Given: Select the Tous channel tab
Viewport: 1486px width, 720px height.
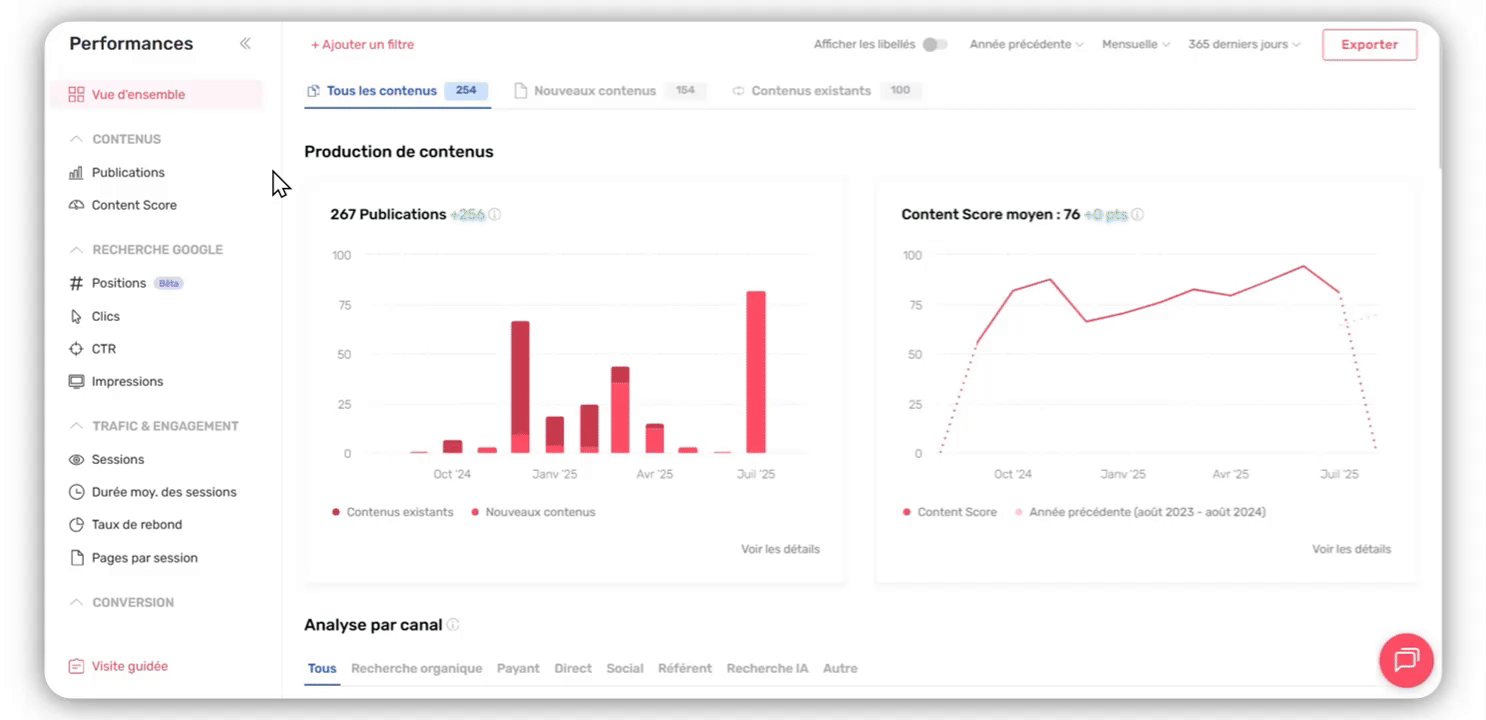Looking at the screenshot, I should [x=322, y=668].
